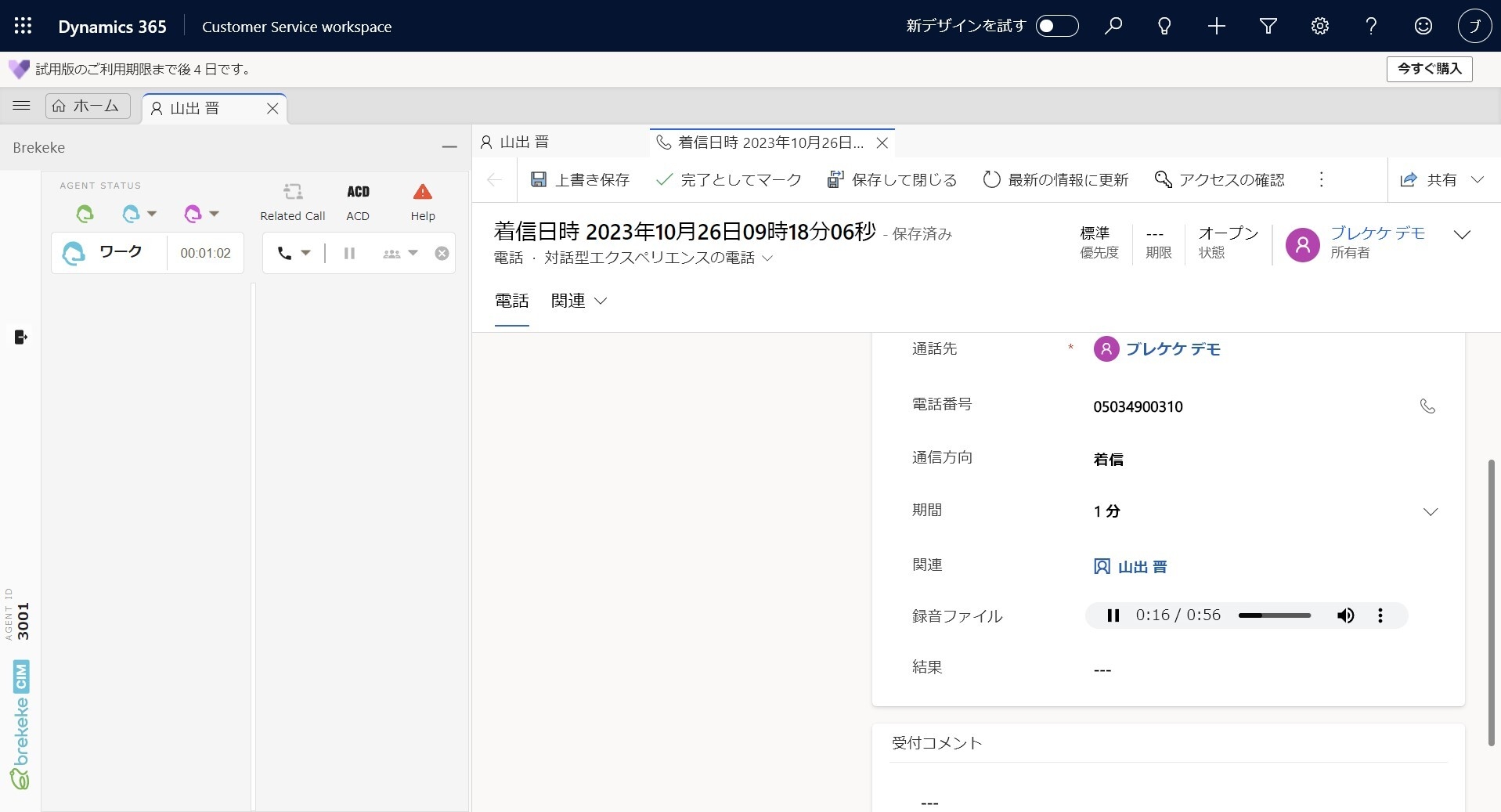
Task: Open the 共有 share dropdown arrow
Action: coord(1478,180)
